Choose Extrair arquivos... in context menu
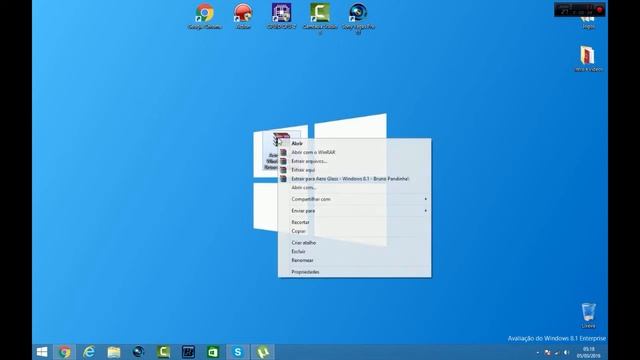The width and height of the screenshot is (640, 360). click(x=354, y=161)
